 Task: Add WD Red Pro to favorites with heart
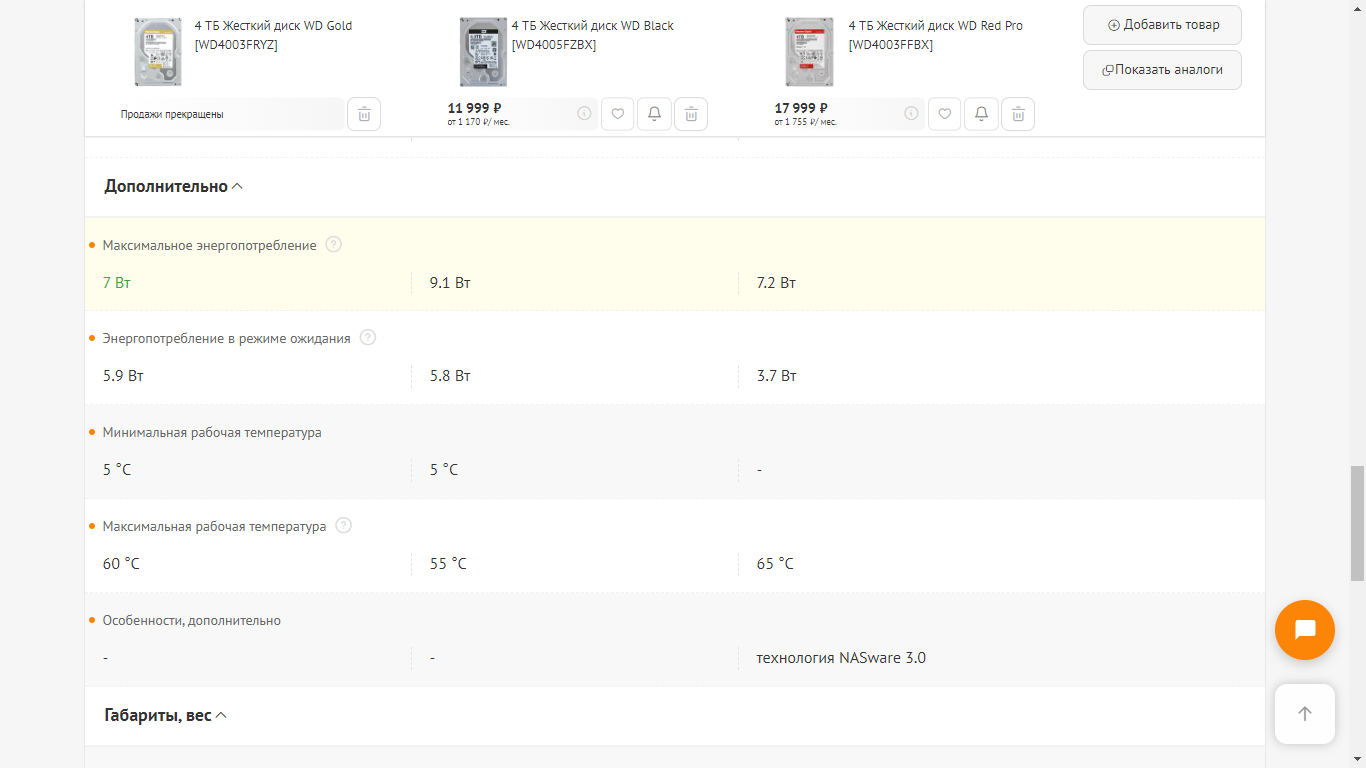tap(945, 114)
